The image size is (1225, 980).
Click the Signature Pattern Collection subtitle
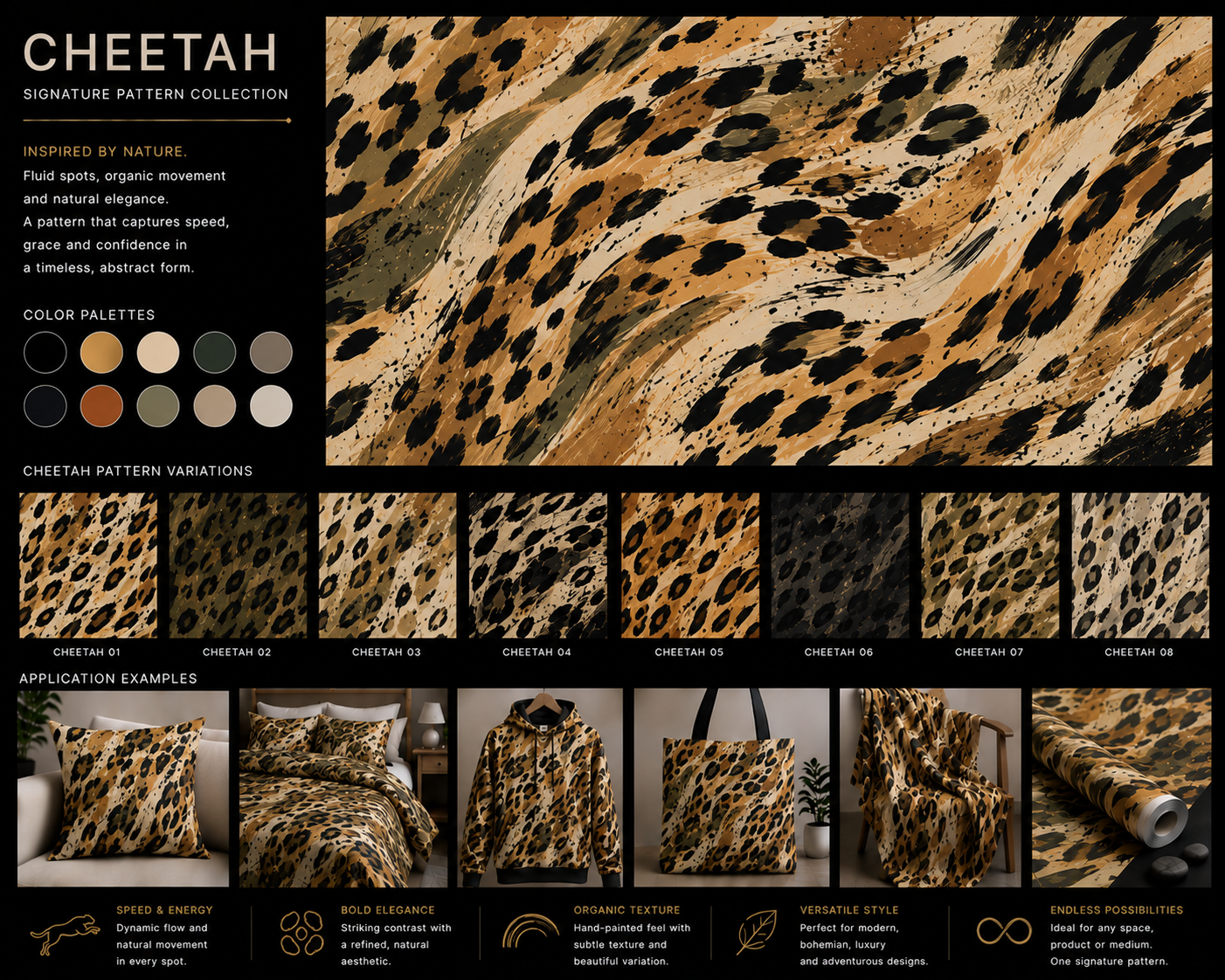tap(156, 94)
